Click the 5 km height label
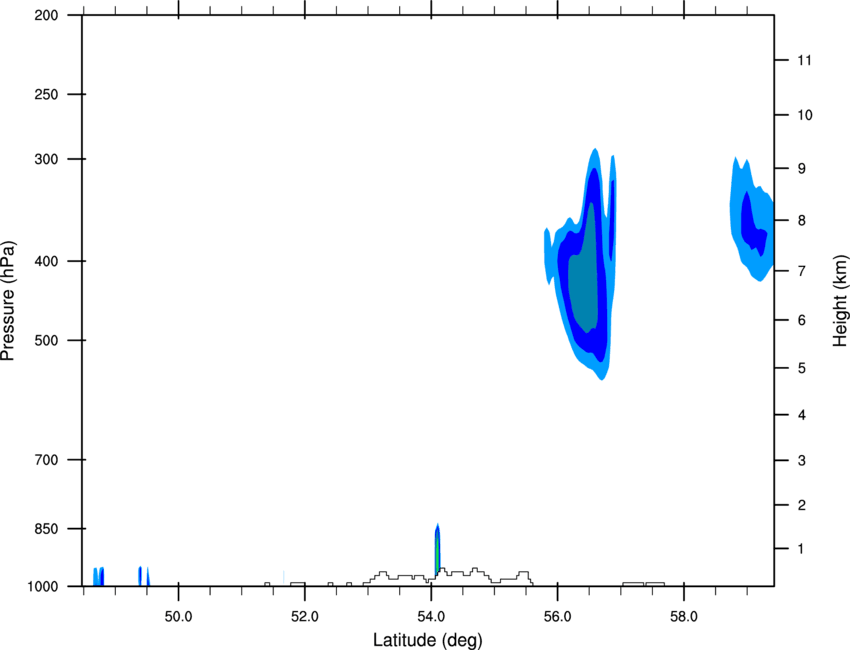Screen dimensions: 850x650 pos(802,369)
